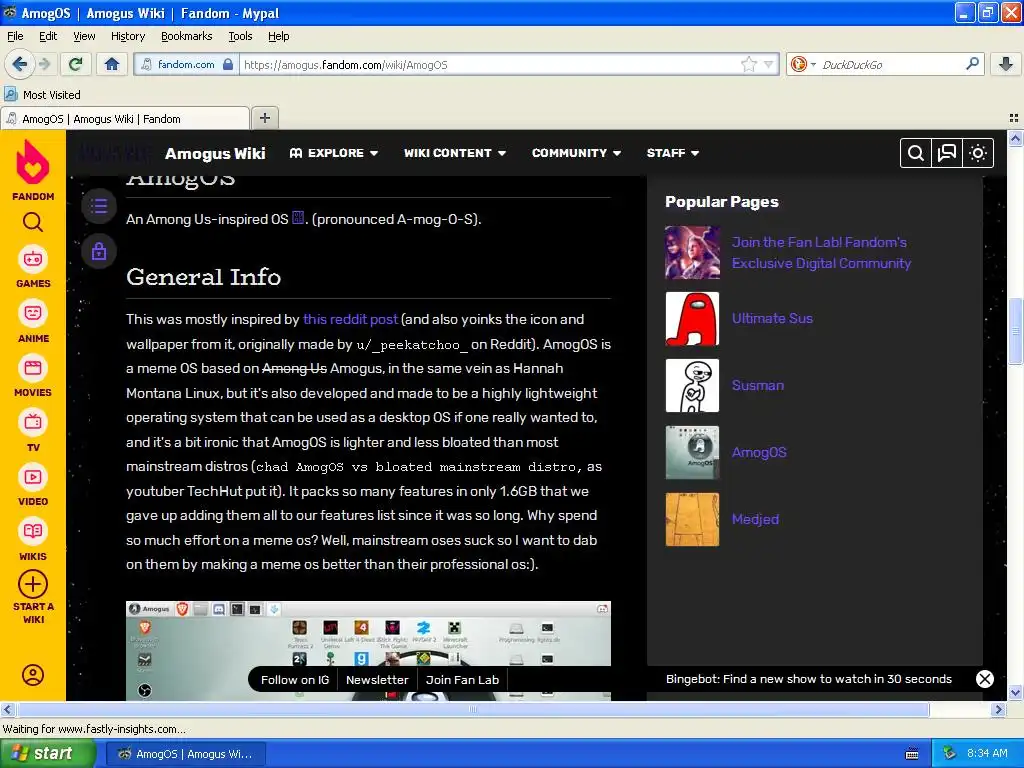Click the Windows Start button
Image resolution: width=1024 pixels, height=768 pixels.
(x=46, y=754)
